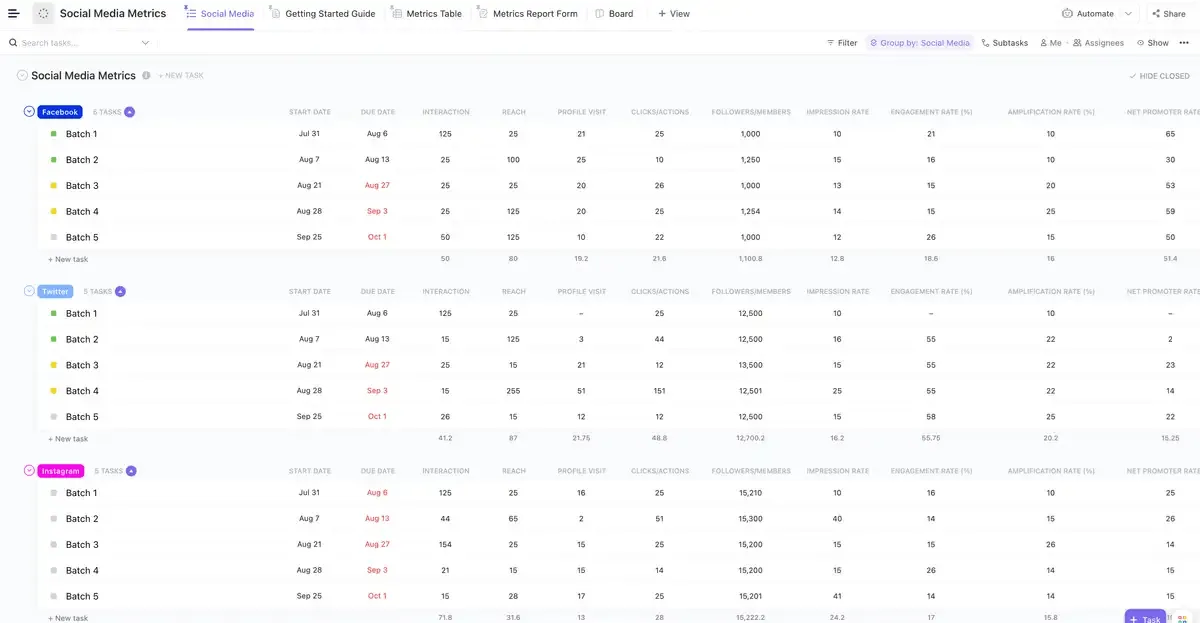Open Facebook Batch 2 task

pos(82,160)
